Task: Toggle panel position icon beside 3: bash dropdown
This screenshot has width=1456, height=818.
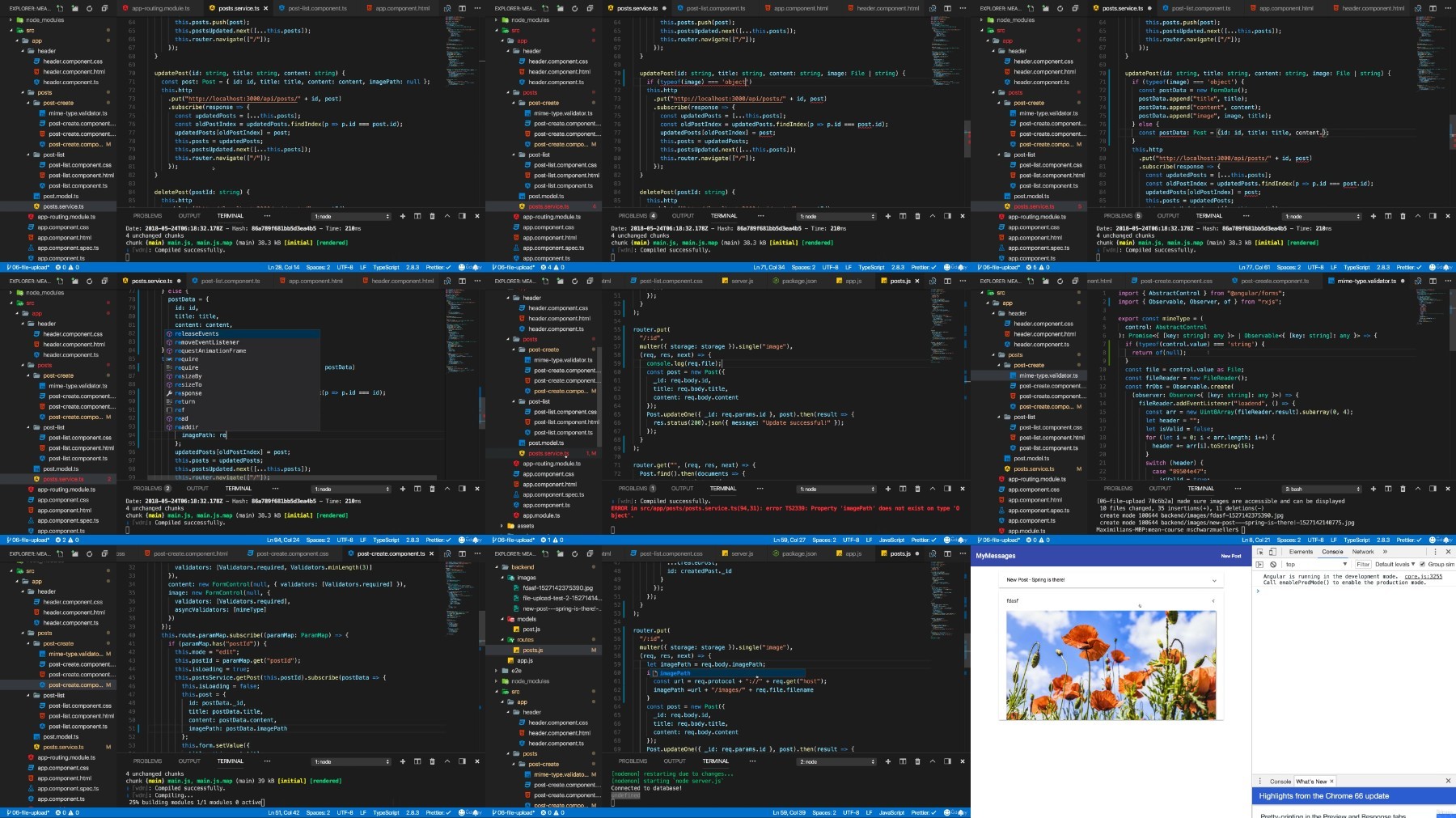Action: (x=1433, y=489)
